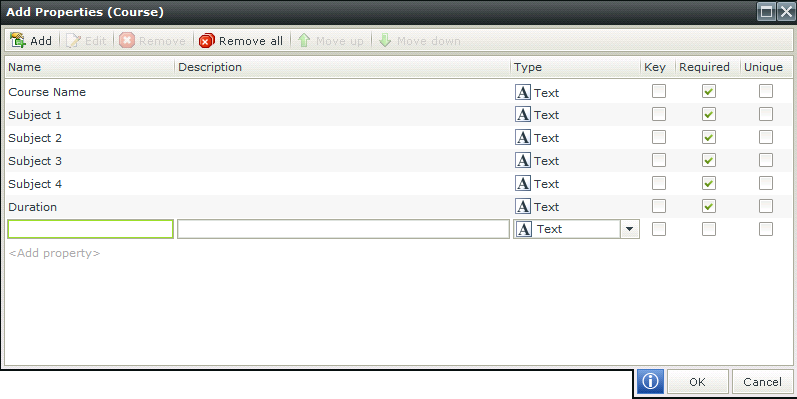797x399 pixels.
Task: Check Required for the new property row
Action: coord(709,229)
